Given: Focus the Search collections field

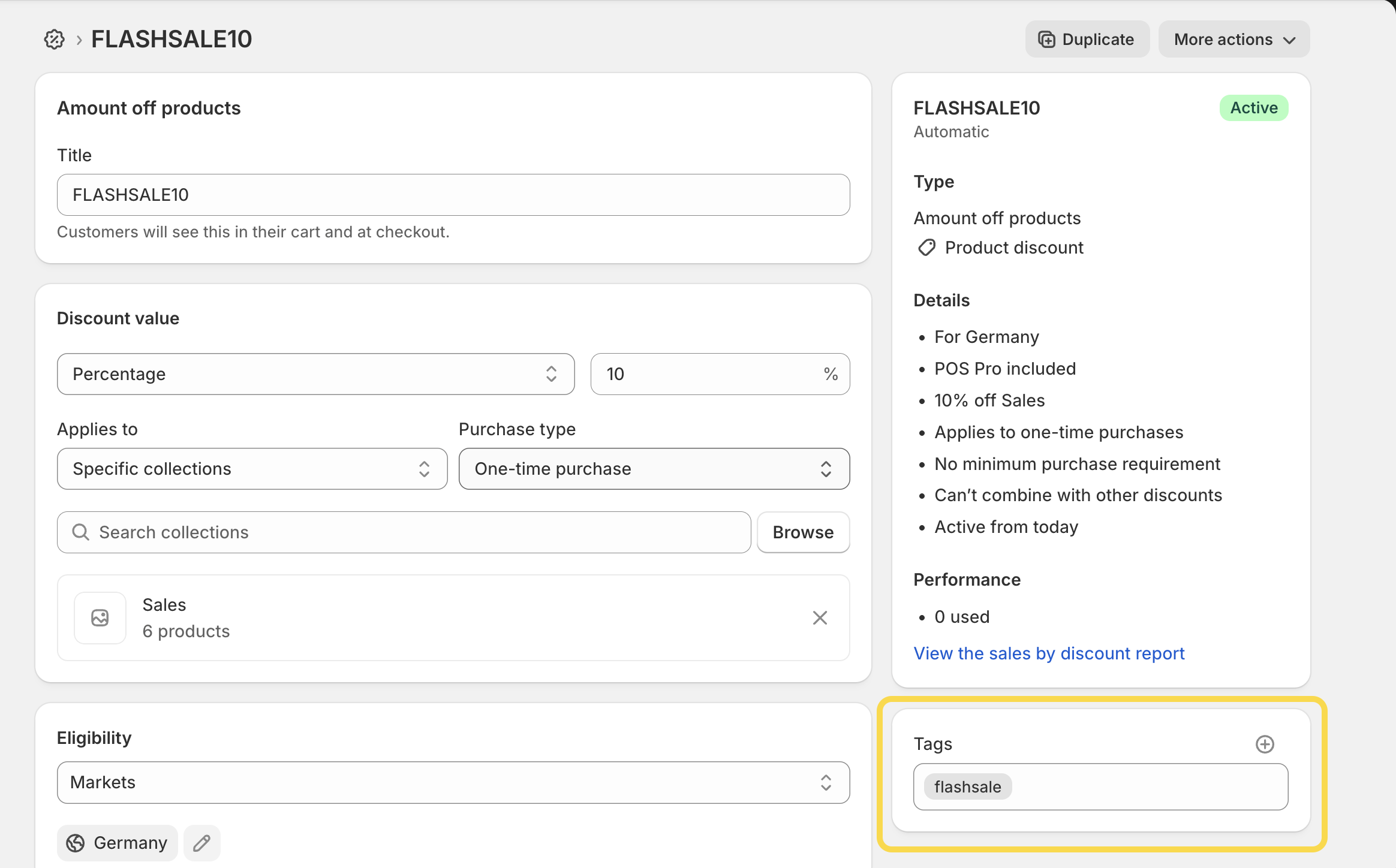Looking at the screenshot, I should [404, 532].
